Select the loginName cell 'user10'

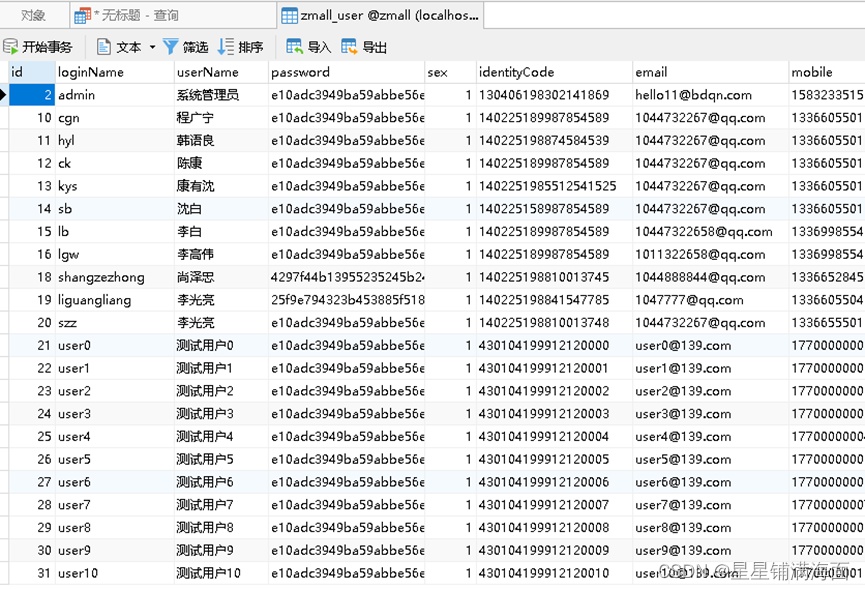pyautogui.click(x=115, y=573)
